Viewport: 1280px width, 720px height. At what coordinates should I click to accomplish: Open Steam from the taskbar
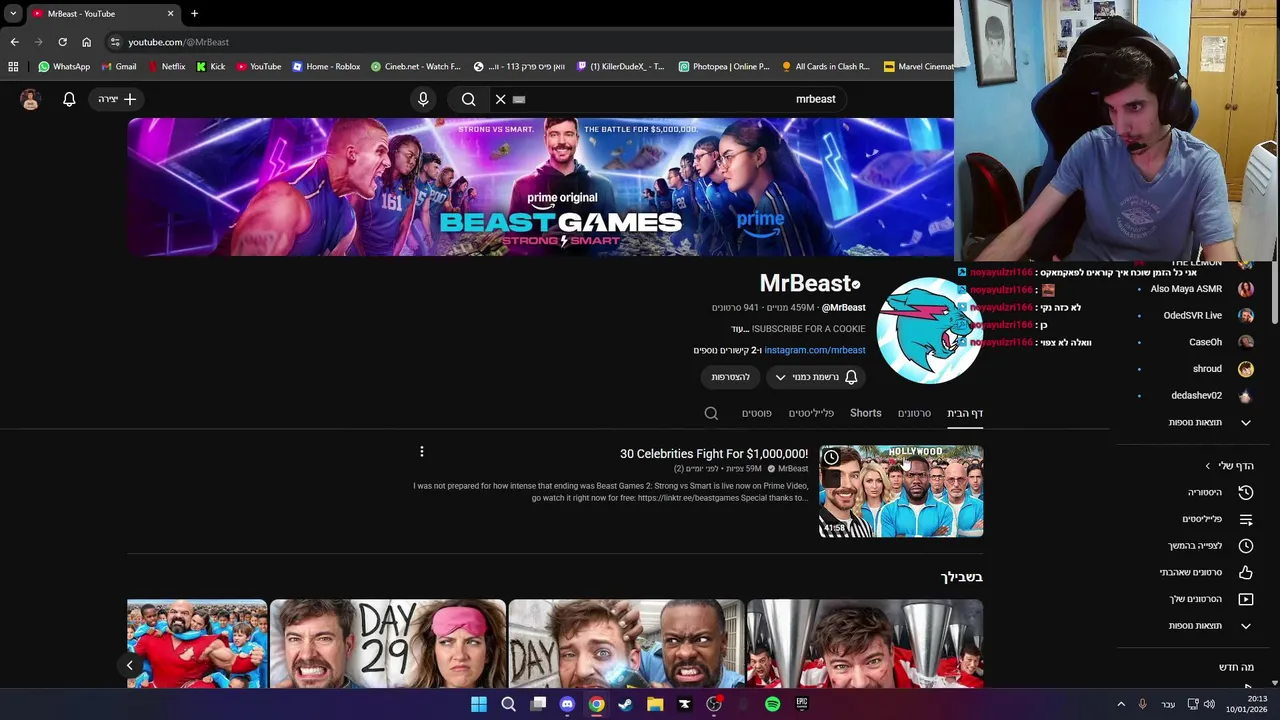tap(625, 704)
